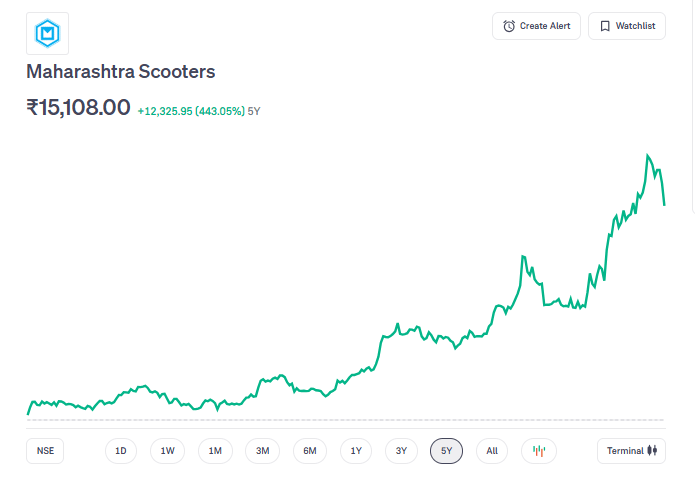Switch to the candlestick chart view icon
695x478 pixels.
pos(538,451)
